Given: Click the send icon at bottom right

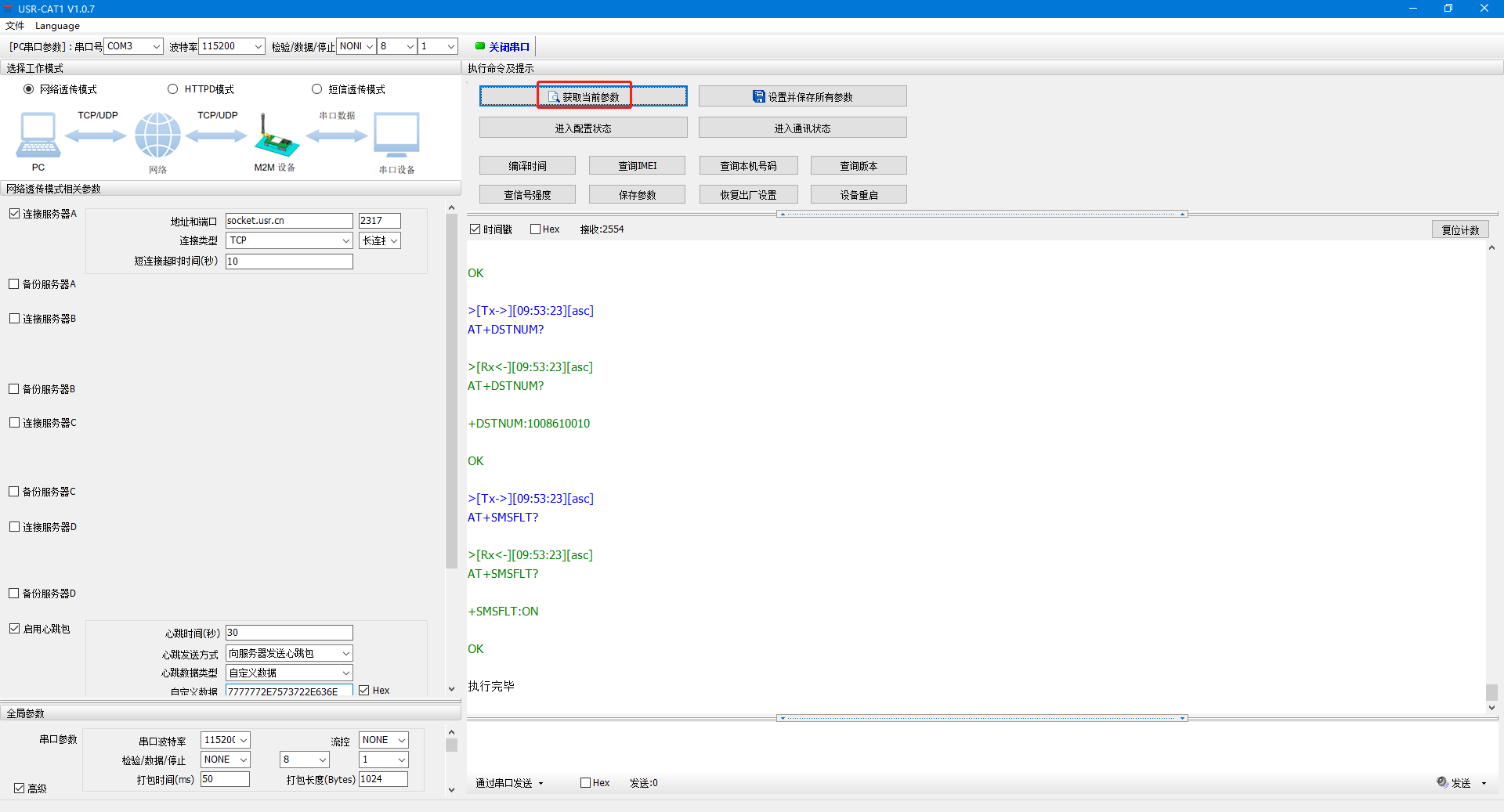Looking at the screenshot, I should pyautogui.click(x=1442, y=782).
